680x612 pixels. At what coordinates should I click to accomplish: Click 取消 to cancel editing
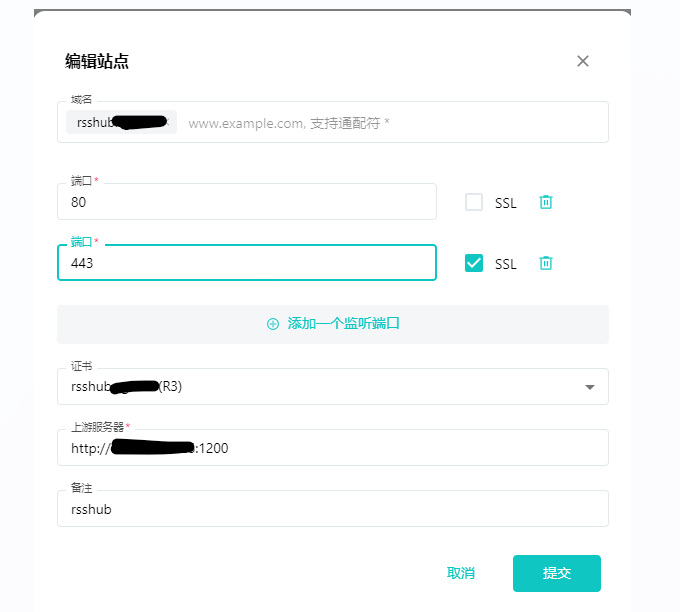click(461, 573)
